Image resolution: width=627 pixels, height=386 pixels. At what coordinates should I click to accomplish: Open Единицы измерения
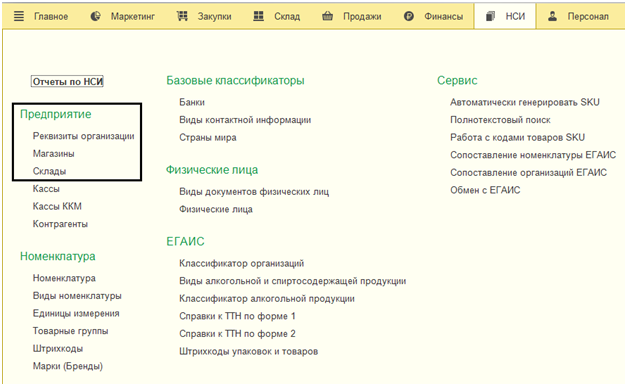click(x=76, y=314)
